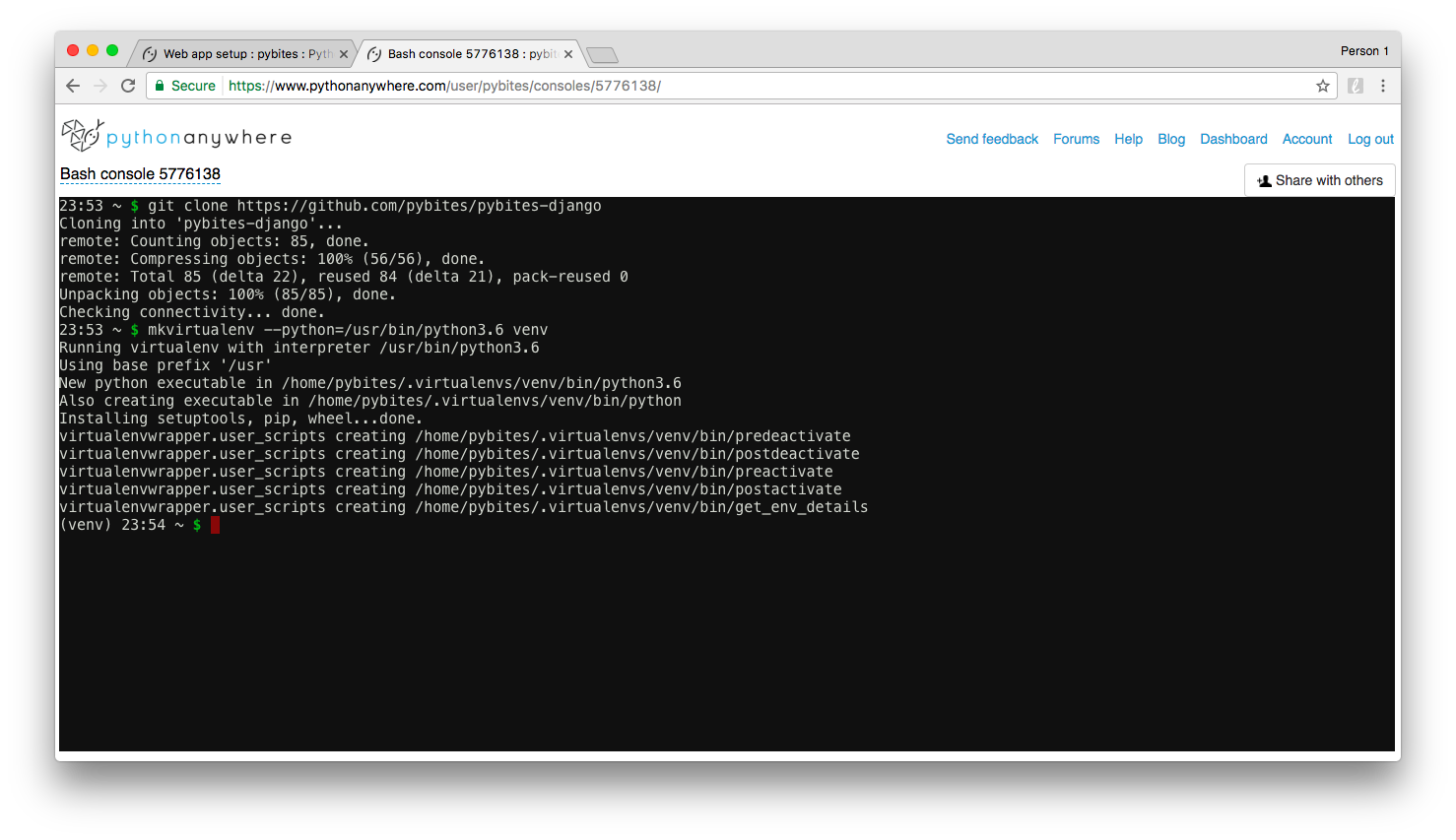
Task: Open the Dashboard page
Action: [1233, 139]
